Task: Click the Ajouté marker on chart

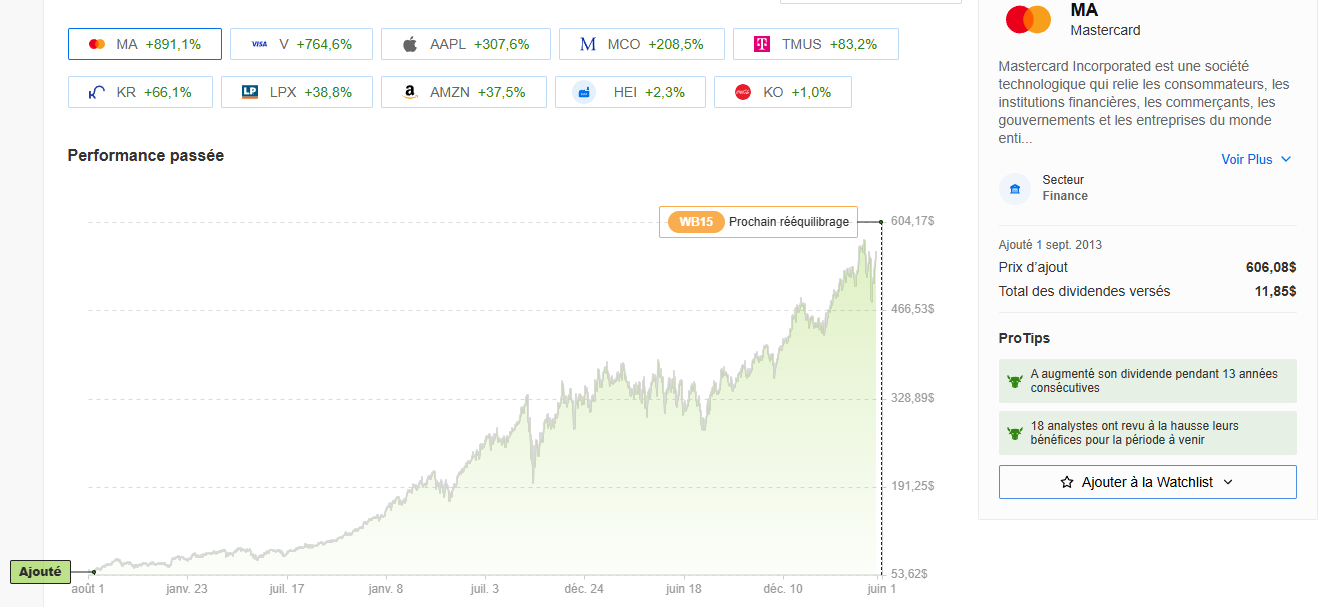Action: (x=40, y=572)
